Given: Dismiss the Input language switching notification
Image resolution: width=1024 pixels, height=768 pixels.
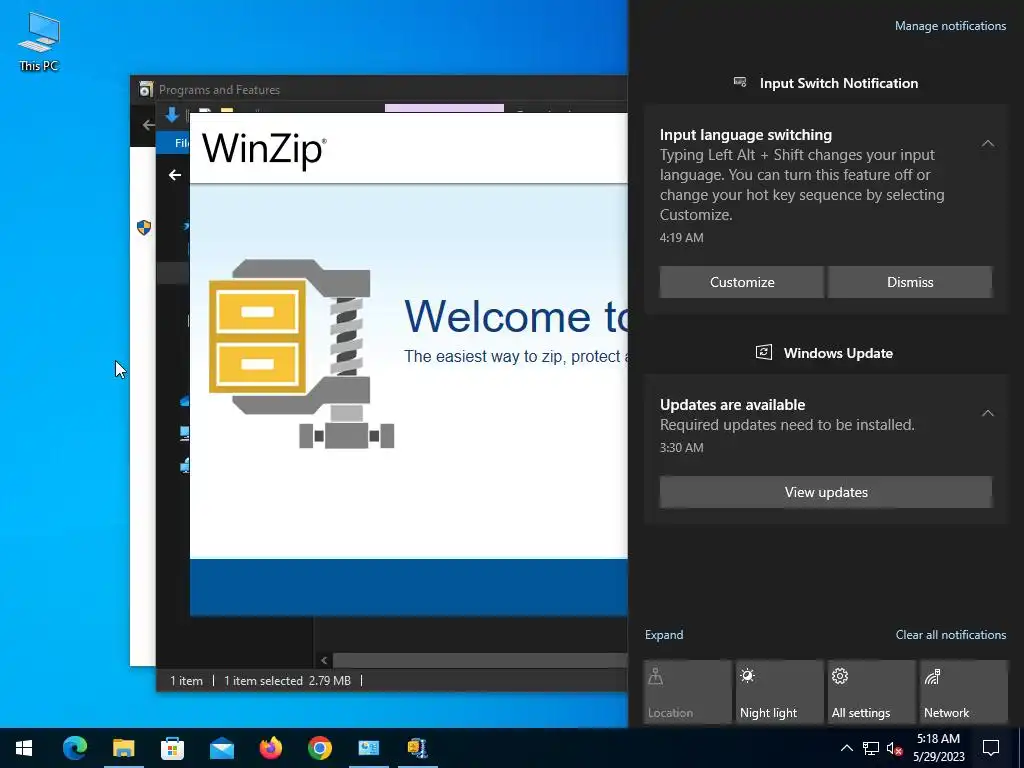Looking at the screenshot, I should point(910,282).
